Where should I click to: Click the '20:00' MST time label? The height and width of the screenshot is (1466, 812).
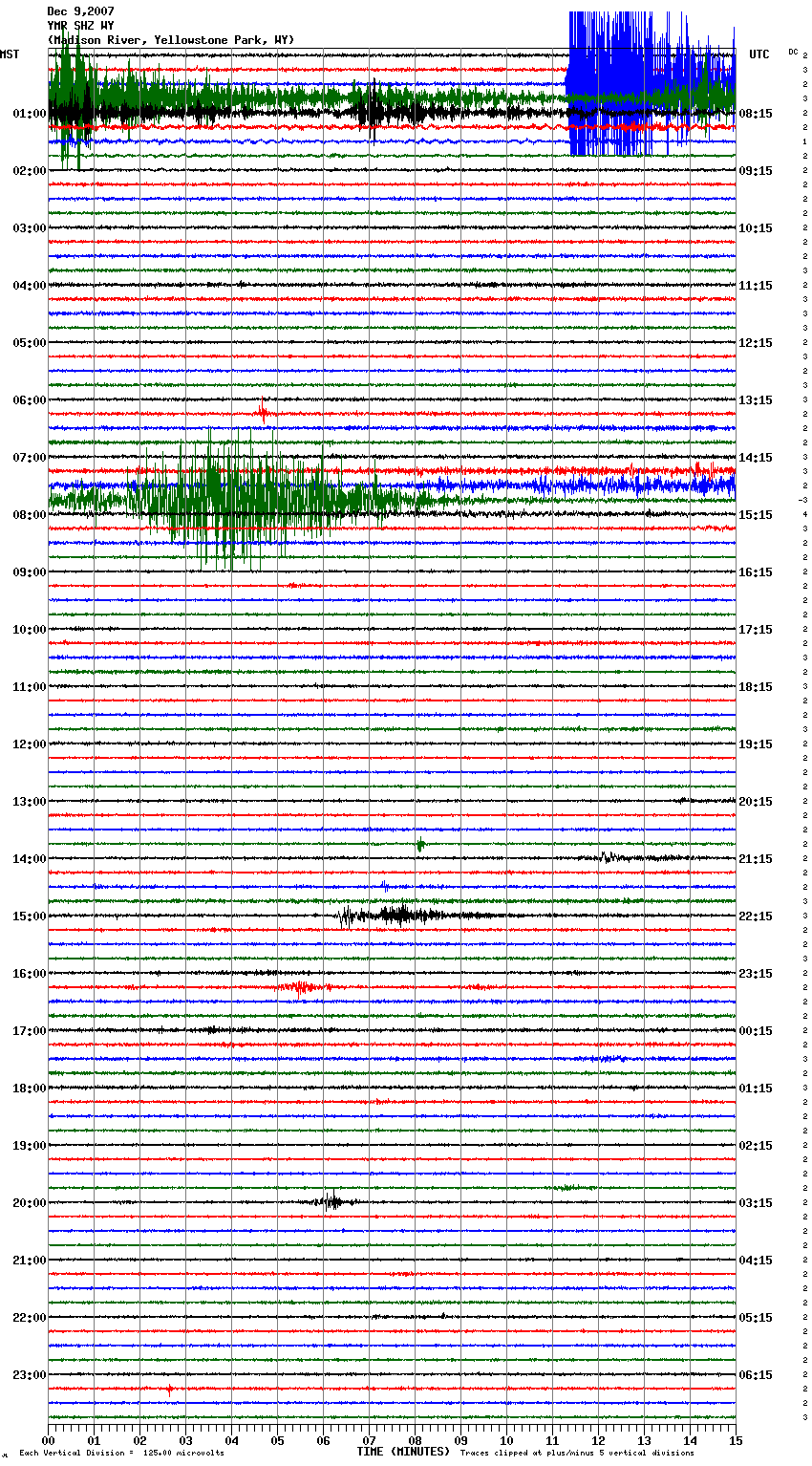click(30, 1203)
